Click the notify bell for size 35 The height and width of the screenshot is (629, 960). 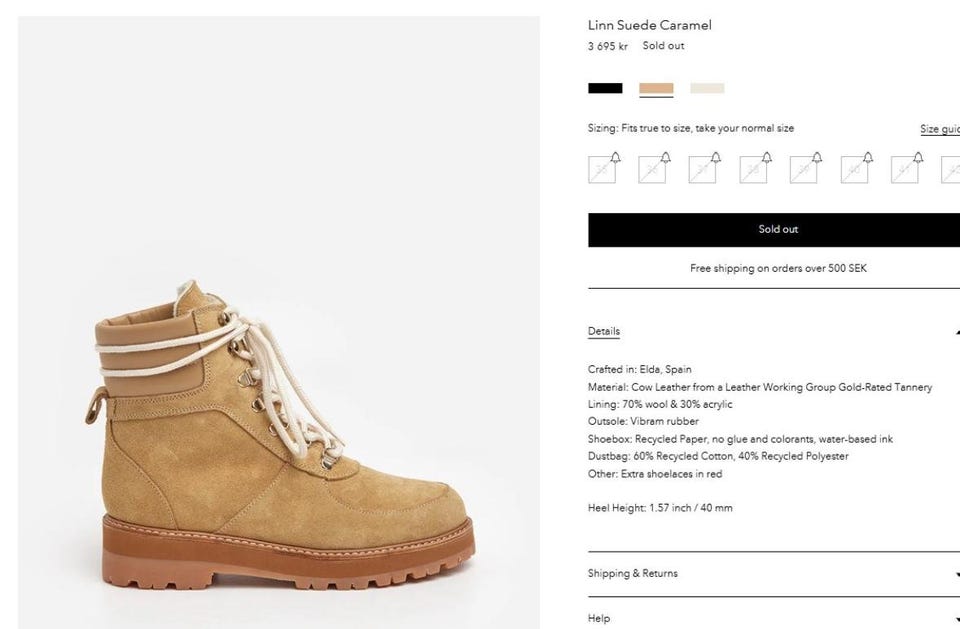click(x=615, y=158)
